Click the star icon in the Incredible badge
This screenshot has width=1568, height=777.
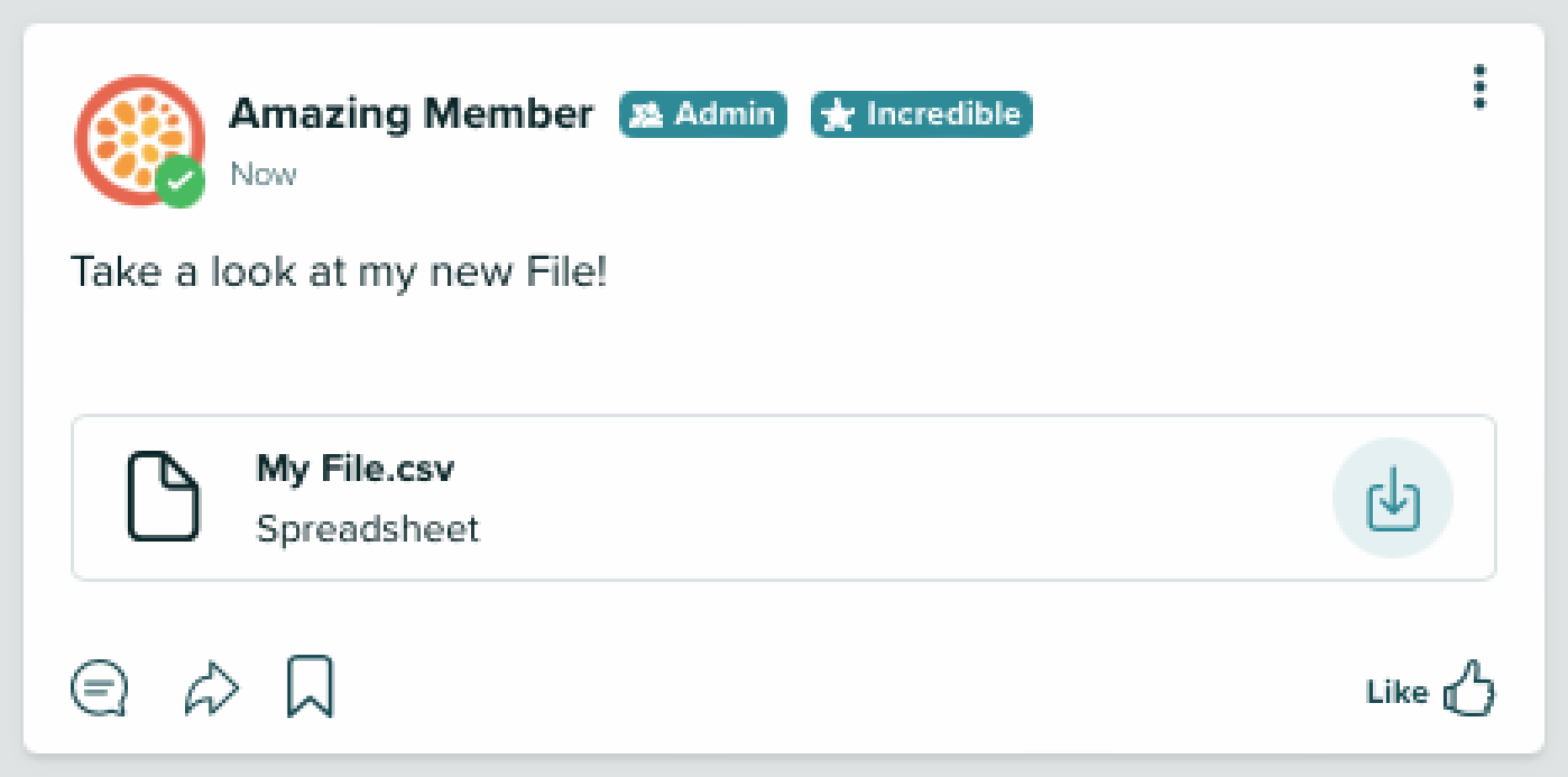coord(840,115)
